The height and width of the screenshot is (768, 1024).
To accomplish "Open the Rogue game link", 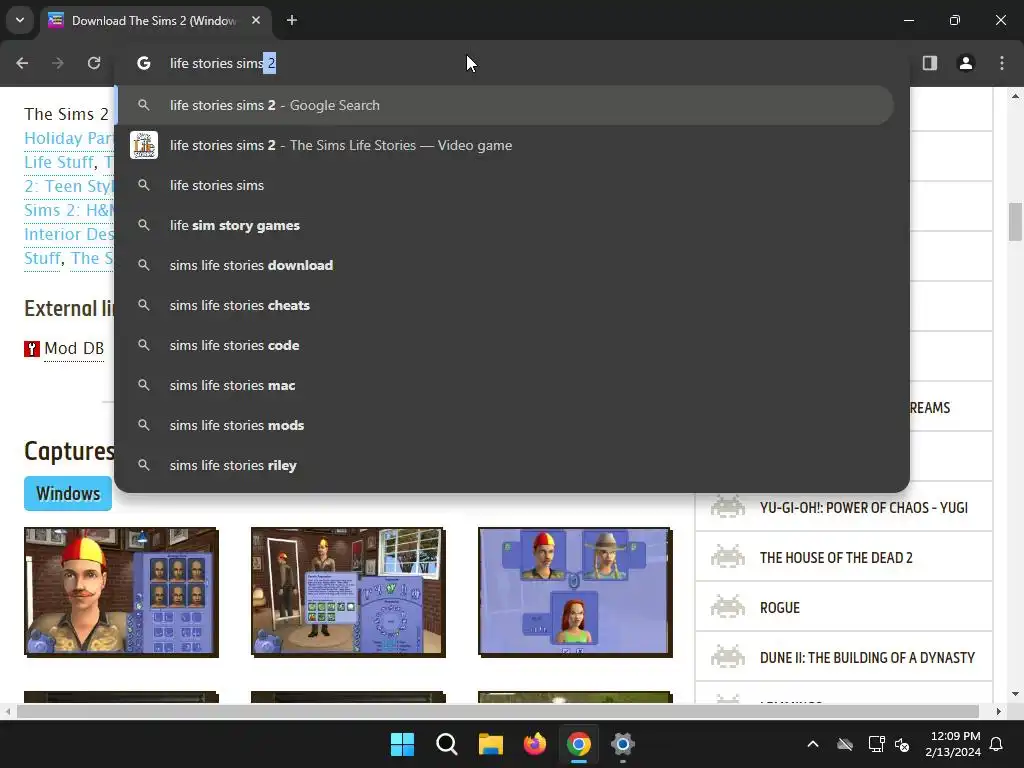I will click(x=780, y=608).
